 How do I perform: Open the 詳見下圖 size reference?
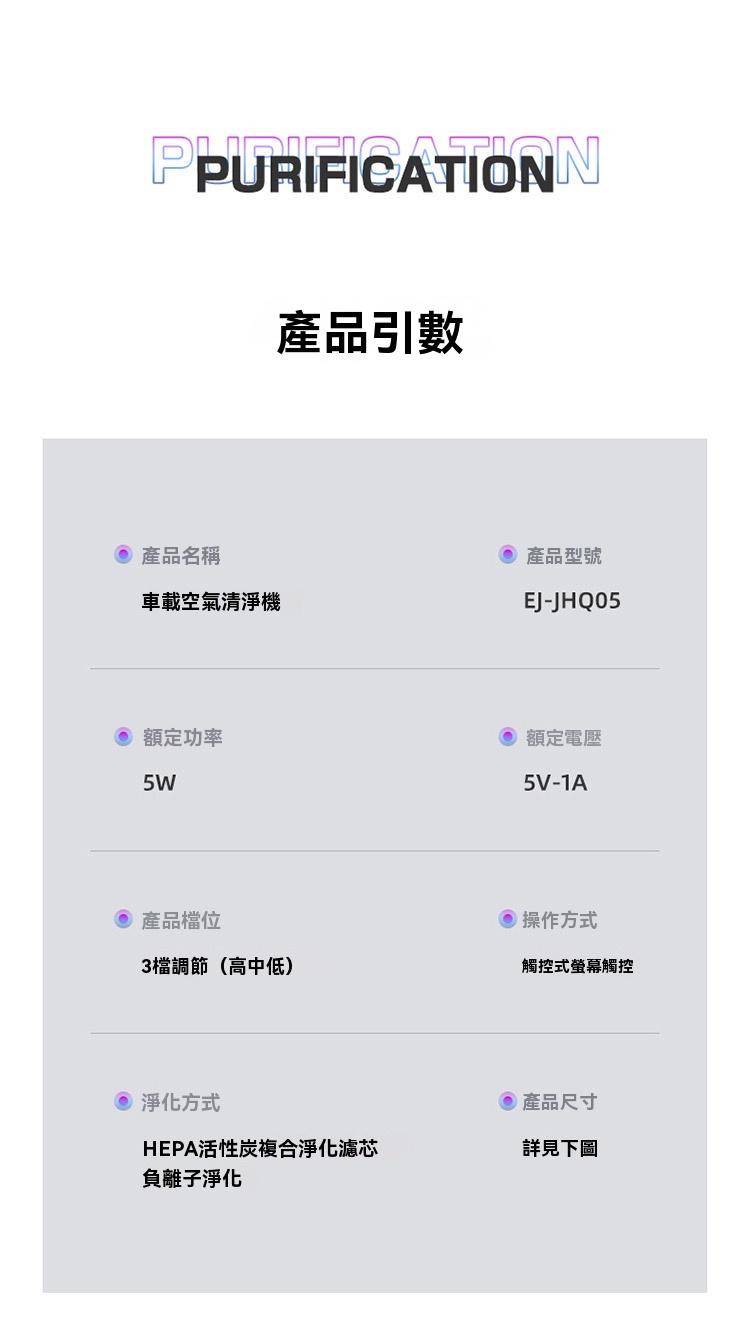(560, 1148)
